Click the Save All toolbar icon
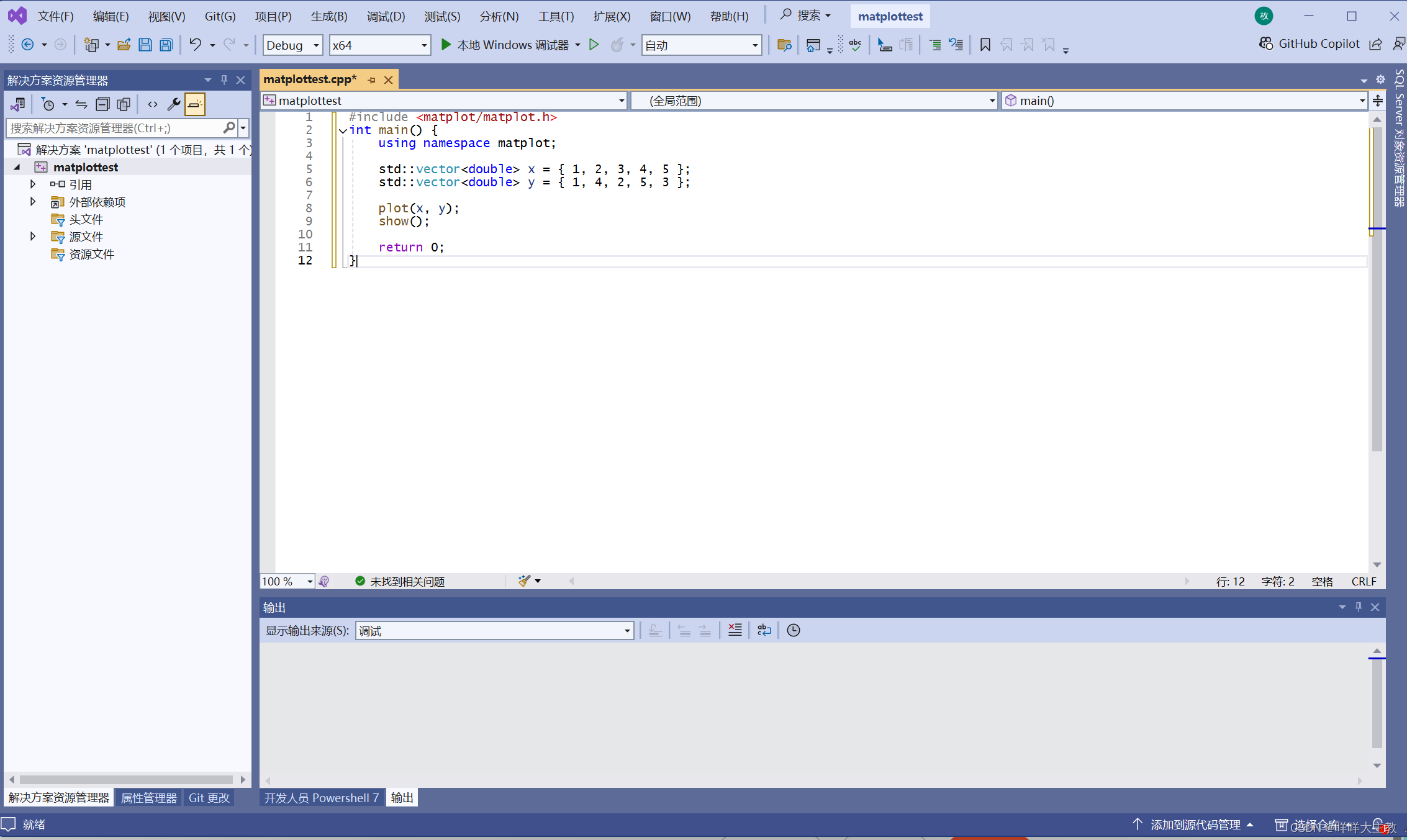 (x=166, y=45)
